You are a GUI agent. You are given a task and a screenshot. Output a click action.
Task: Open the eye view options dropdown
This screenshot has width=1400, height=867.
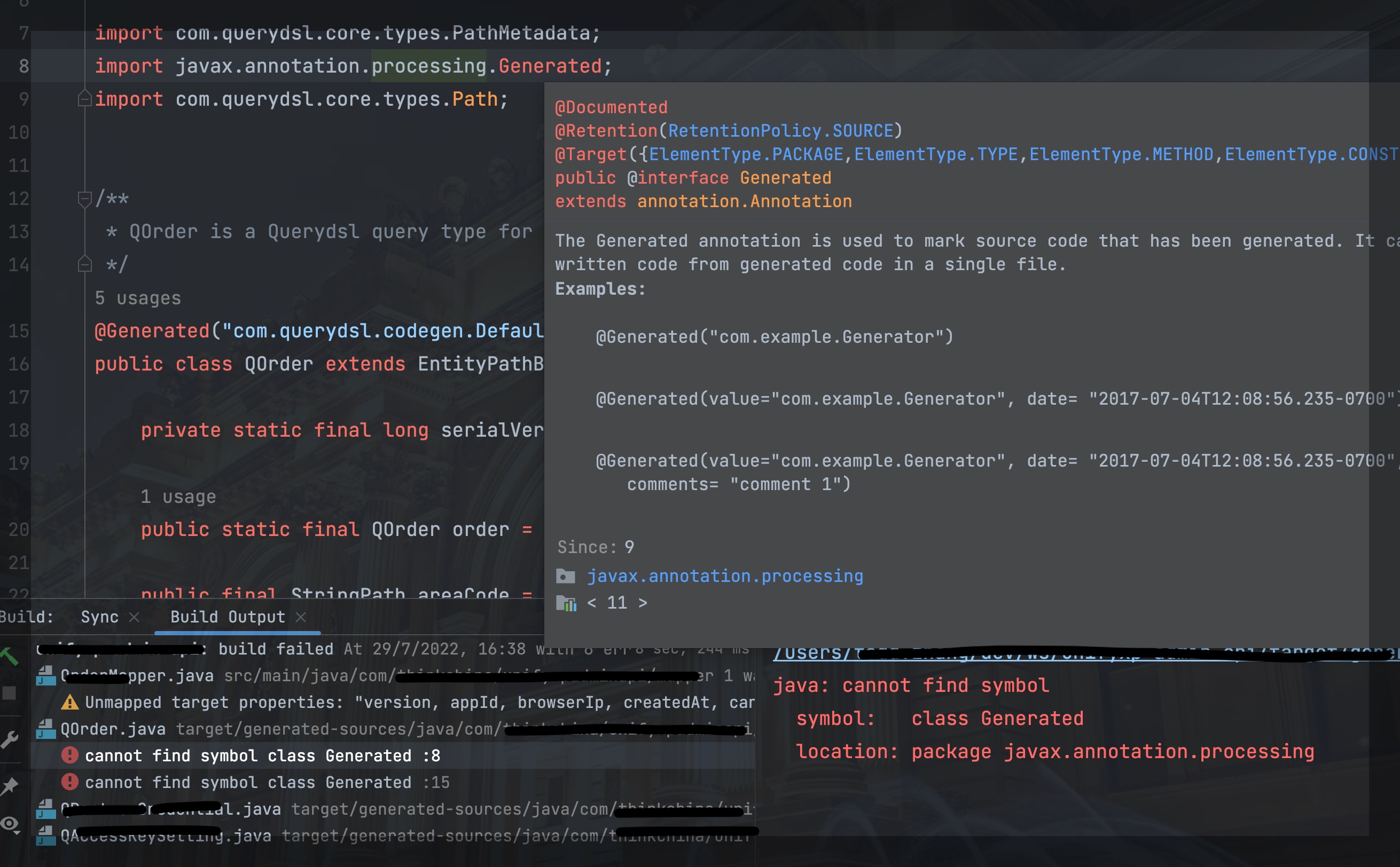(x=10, y=825)
